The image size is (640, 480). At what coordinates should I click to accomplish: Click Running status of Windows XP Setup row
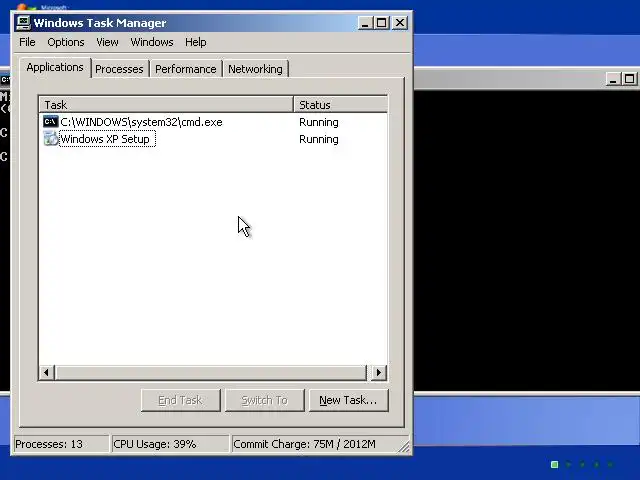click(x=319, y=139)
